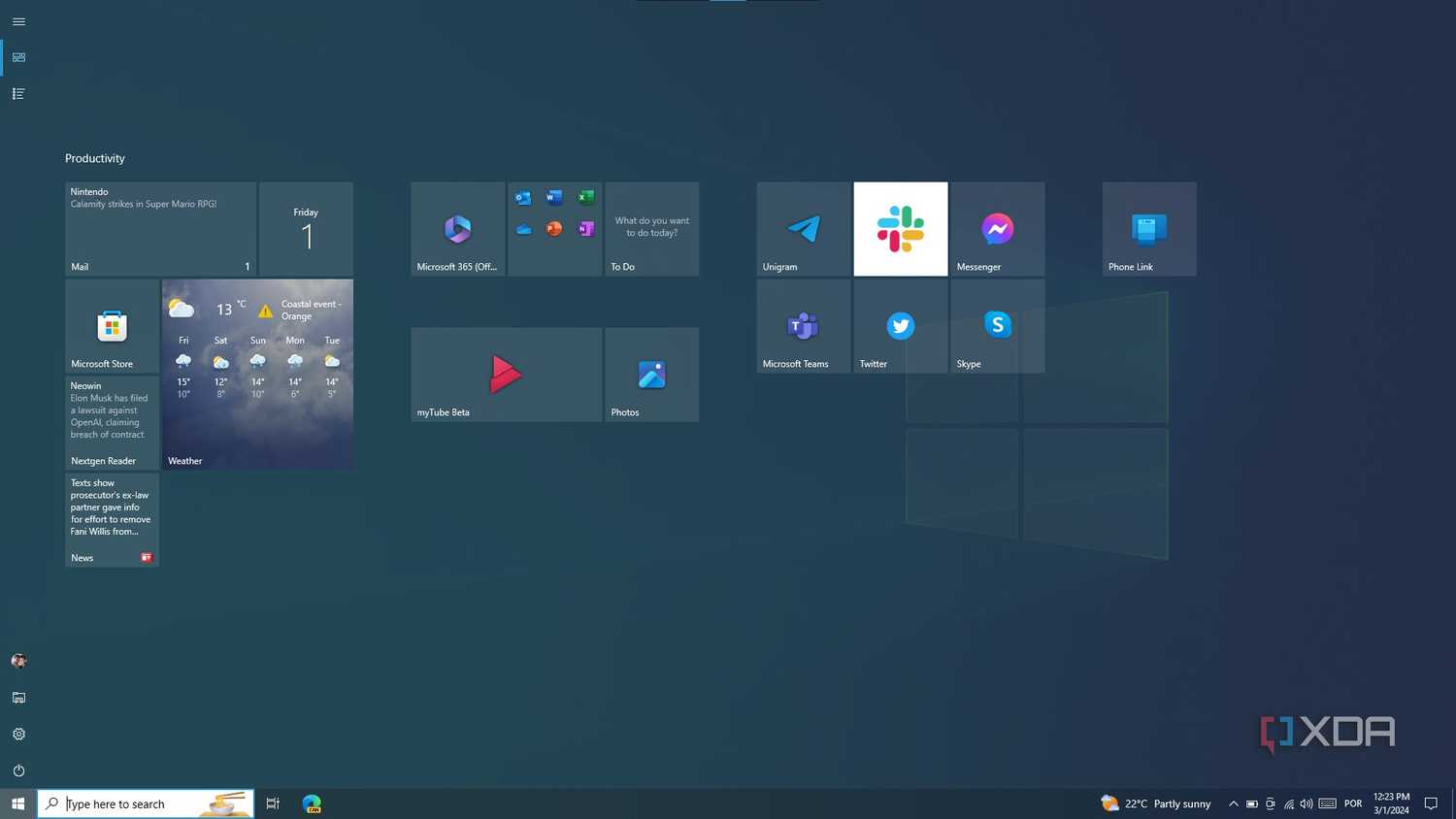This screenshot has height=819, width=1456.
Task: Open the Weather live tile
Action: coord(258,375)
